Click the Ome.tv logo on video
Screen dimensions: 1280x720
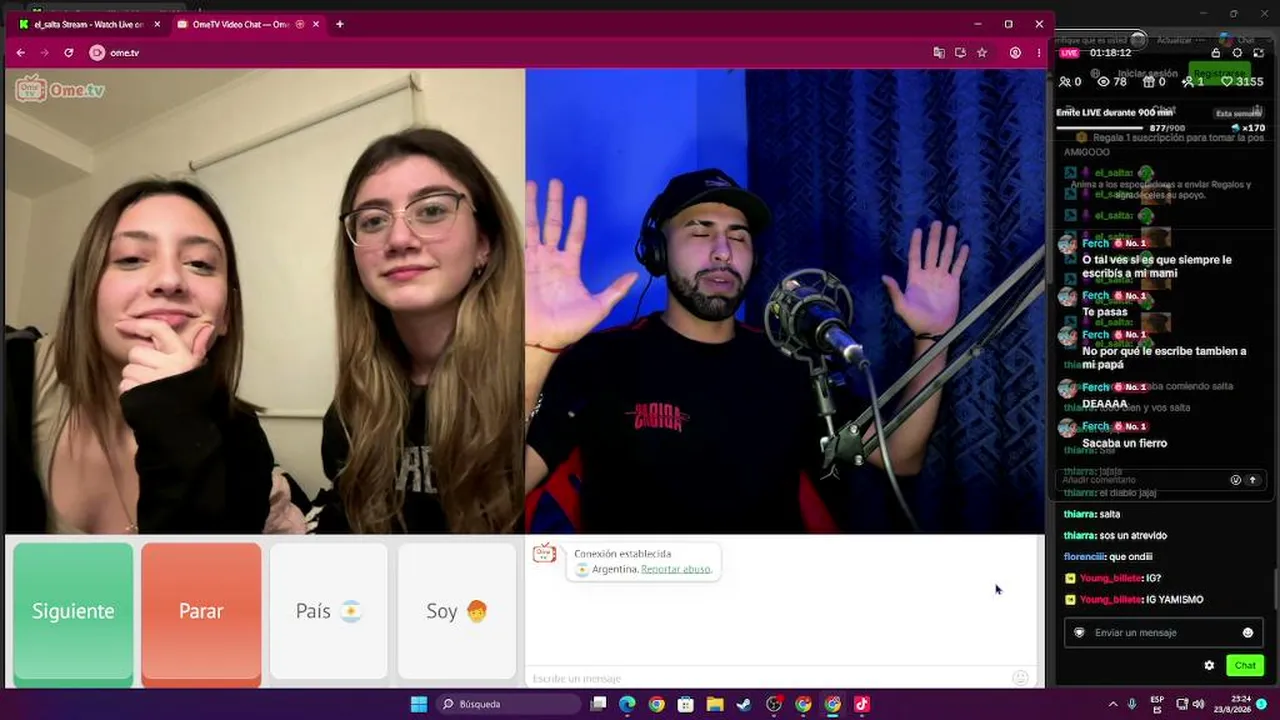point(60,89)
